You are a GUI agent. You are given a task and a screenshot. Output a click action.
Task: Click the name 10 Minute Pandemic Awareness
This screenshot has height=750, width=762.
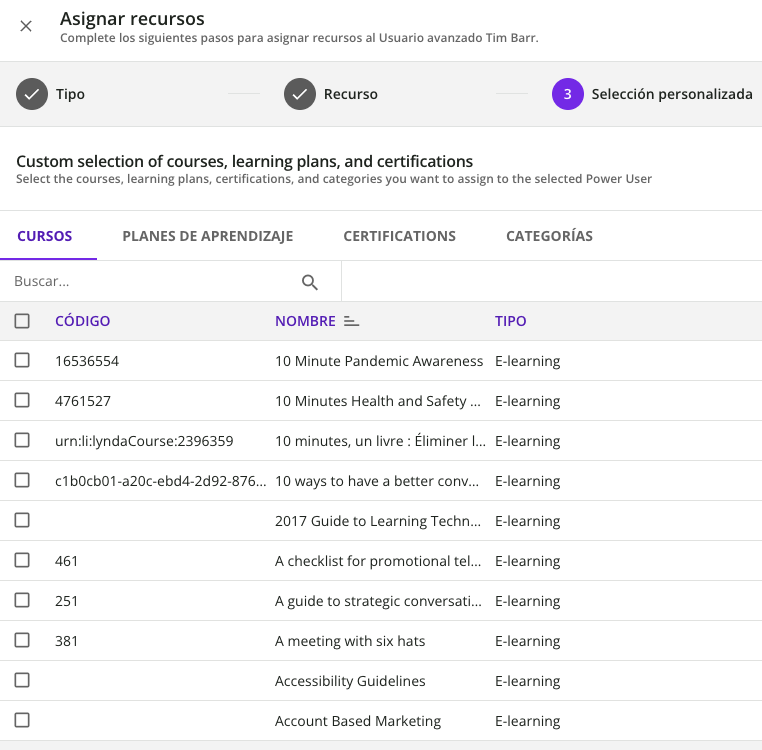point(379,361)
